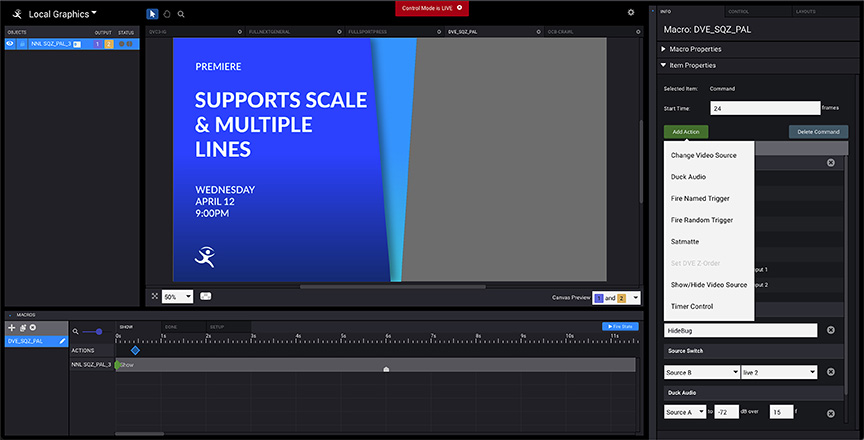Click the timeline zoom magnifier icon
The height and width of the screenshot is (440, 864).
click(x=75, y=332)
